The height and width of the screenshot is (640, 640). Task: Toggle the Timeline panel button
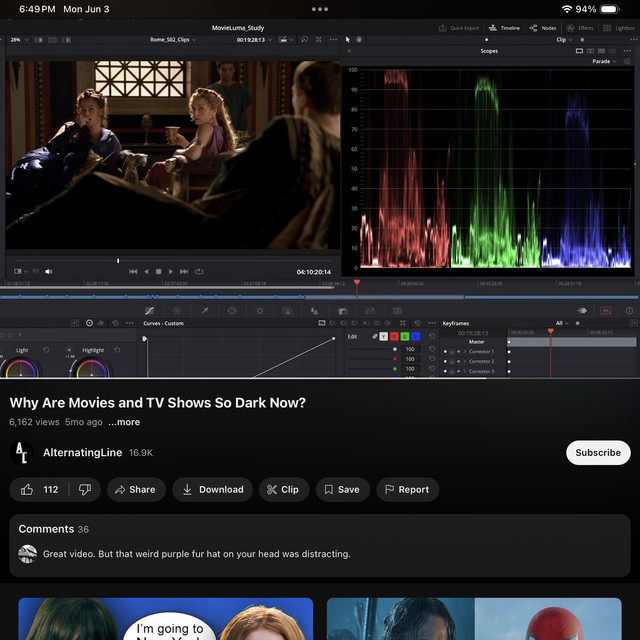pyautogui.click(x=504, y=28)
